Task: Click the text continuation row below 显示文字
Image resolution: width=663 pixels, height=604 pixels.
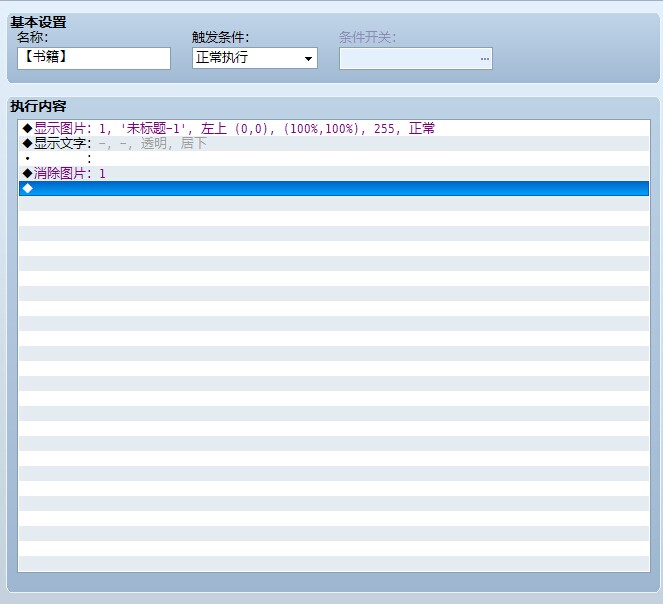Action: point(334,159)
